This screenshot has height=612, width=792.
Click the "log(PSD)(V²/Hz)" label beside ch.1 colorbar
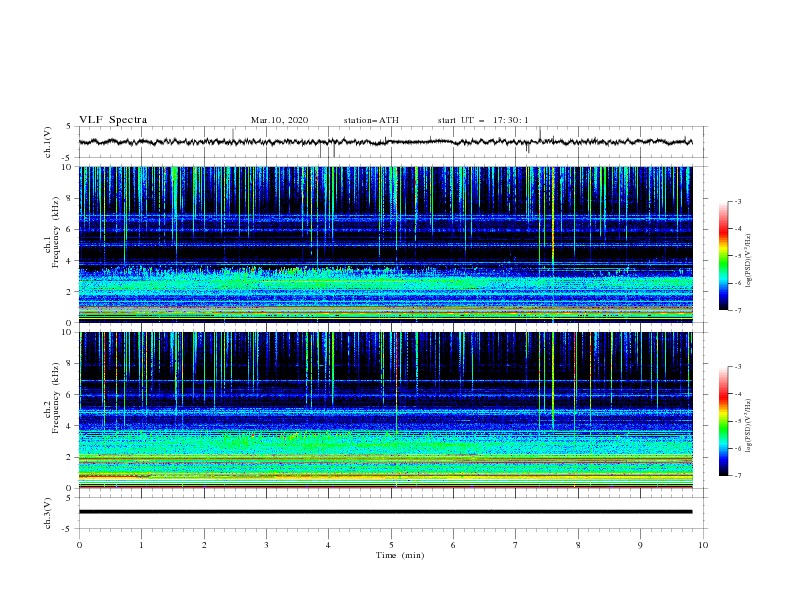(x=749, y=261)
